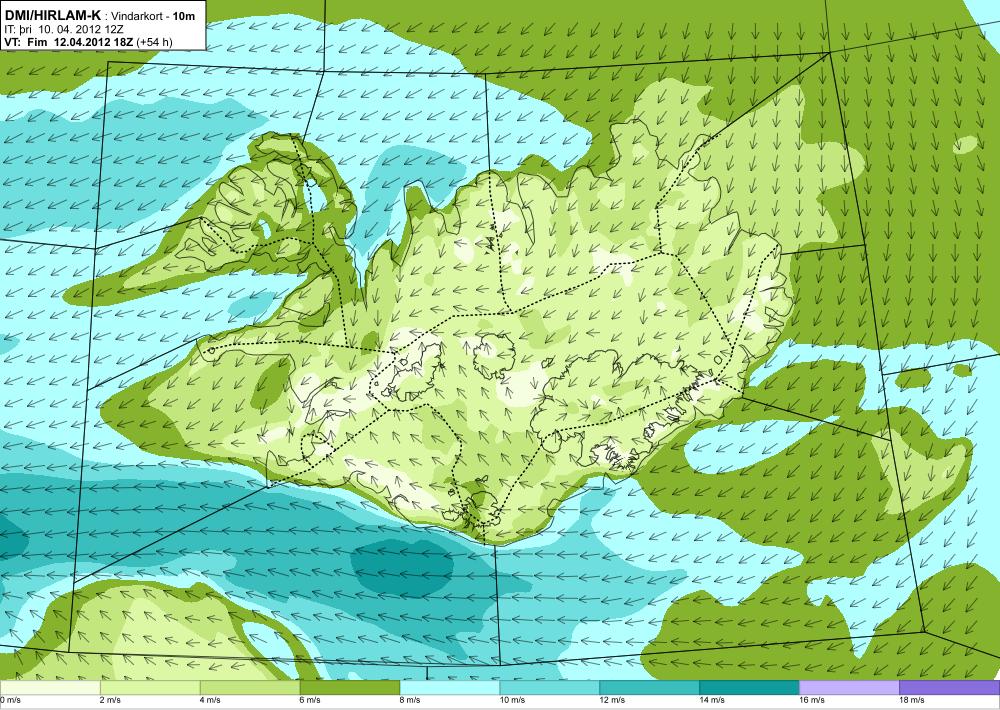1000x710 pixels.
Task: Click the "DMI/HIRLAM-K" title text
Action: [53, 16]
